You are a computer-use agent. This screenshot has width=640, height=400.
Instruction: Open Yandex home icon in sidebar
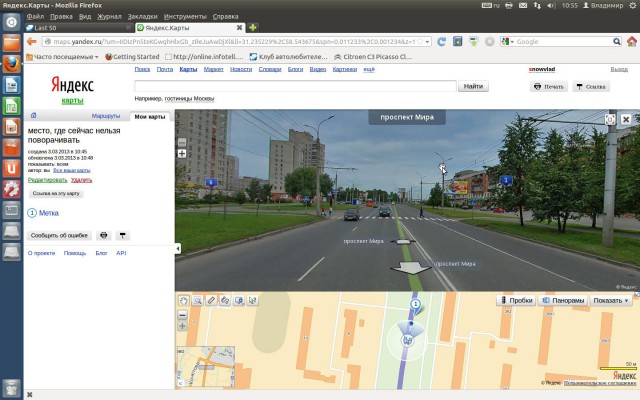(x=33, y=116)
